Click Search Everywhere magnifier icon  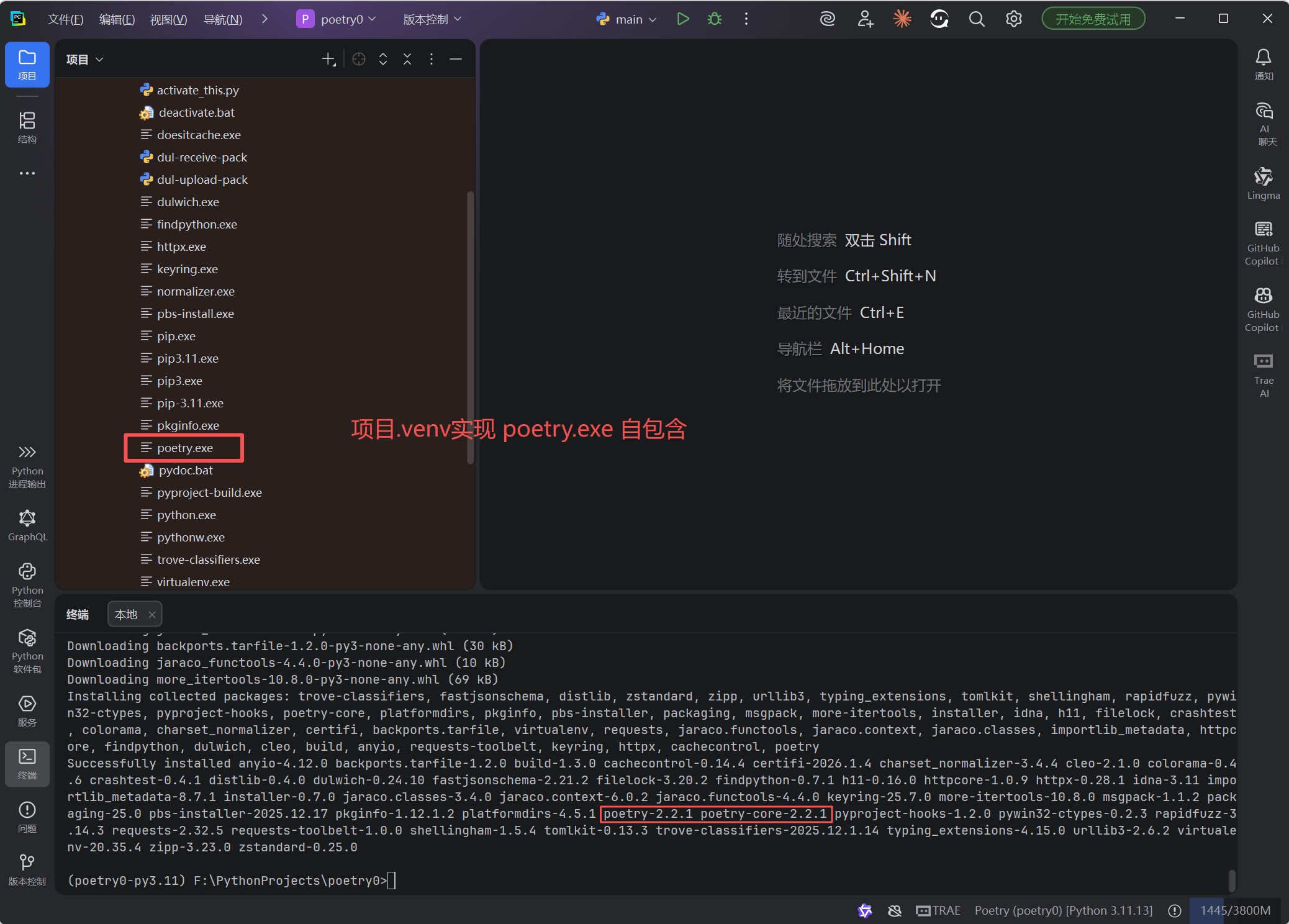[x=976, y=19]
